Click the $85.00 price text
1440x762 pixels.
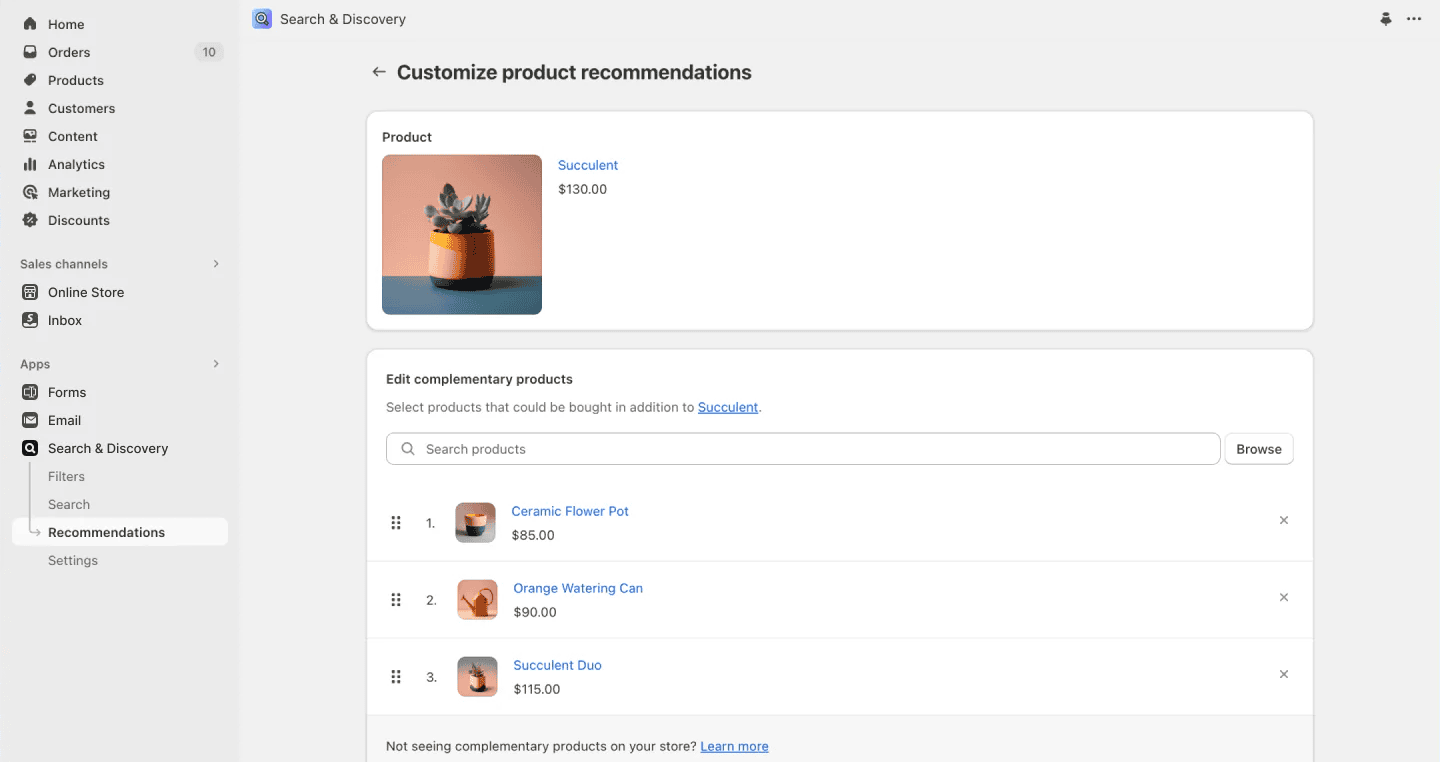[x=533, y=535]
